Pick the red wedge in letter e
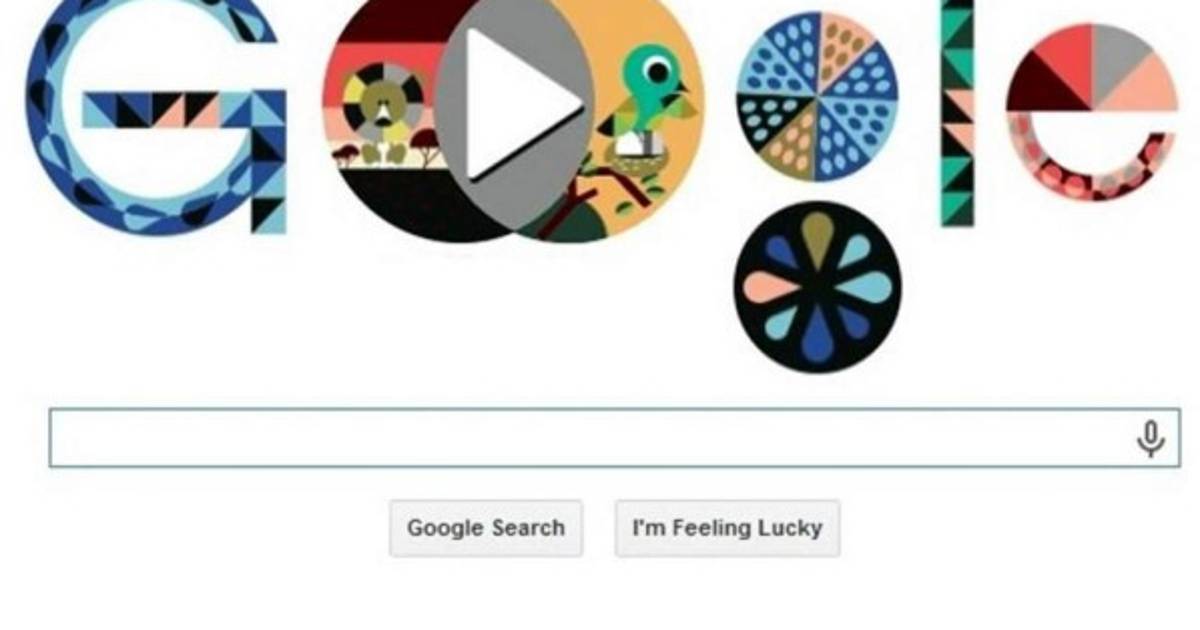The height and width of the screenshot is (630, 1200). [x=1061, y=58]
